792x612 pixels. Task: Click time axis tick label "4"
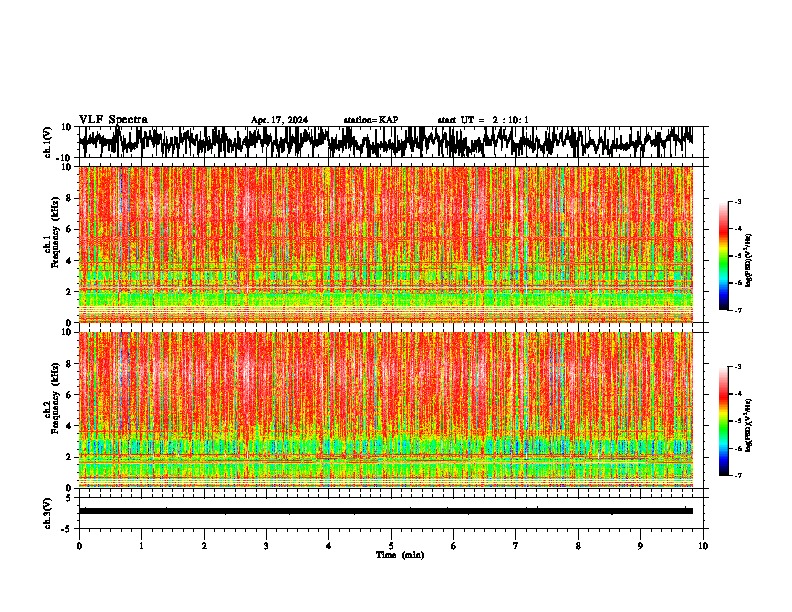point(328,546)
